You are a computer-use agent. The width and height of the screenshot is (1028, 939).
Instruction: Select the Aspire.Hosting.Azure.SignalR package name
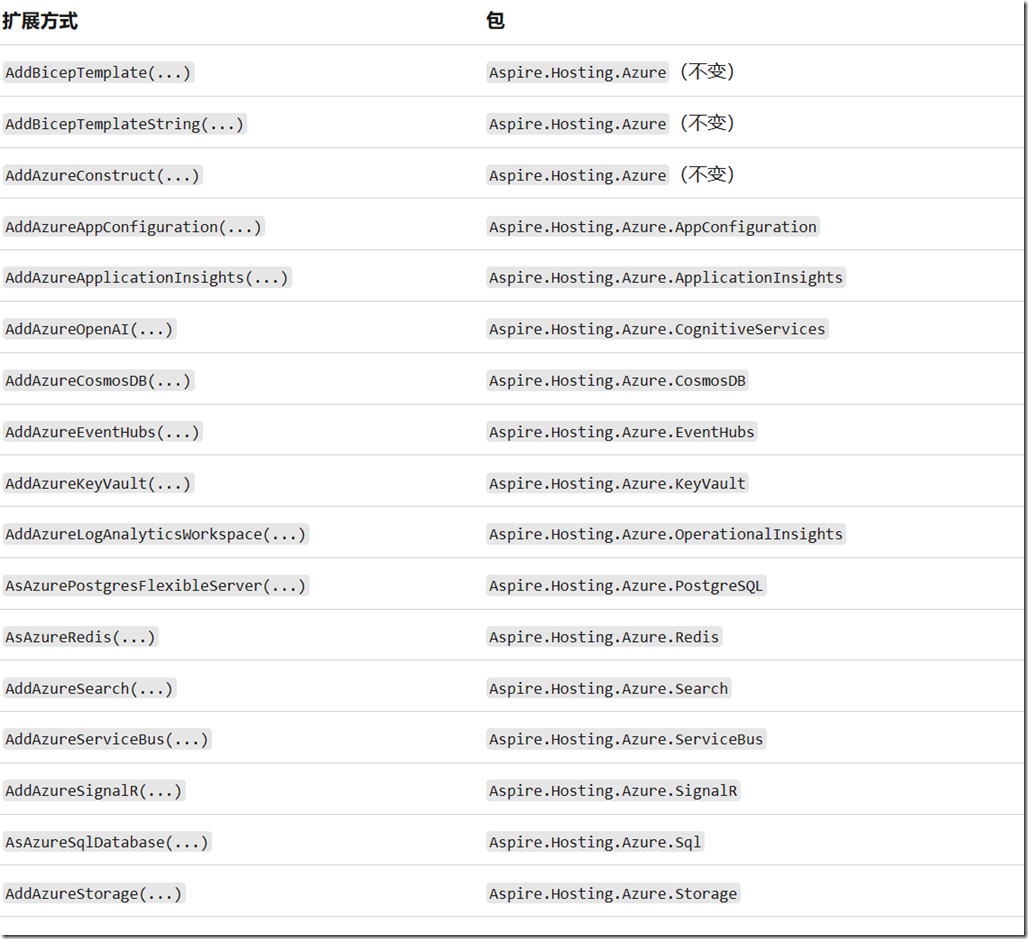click(x=613, y=790)
